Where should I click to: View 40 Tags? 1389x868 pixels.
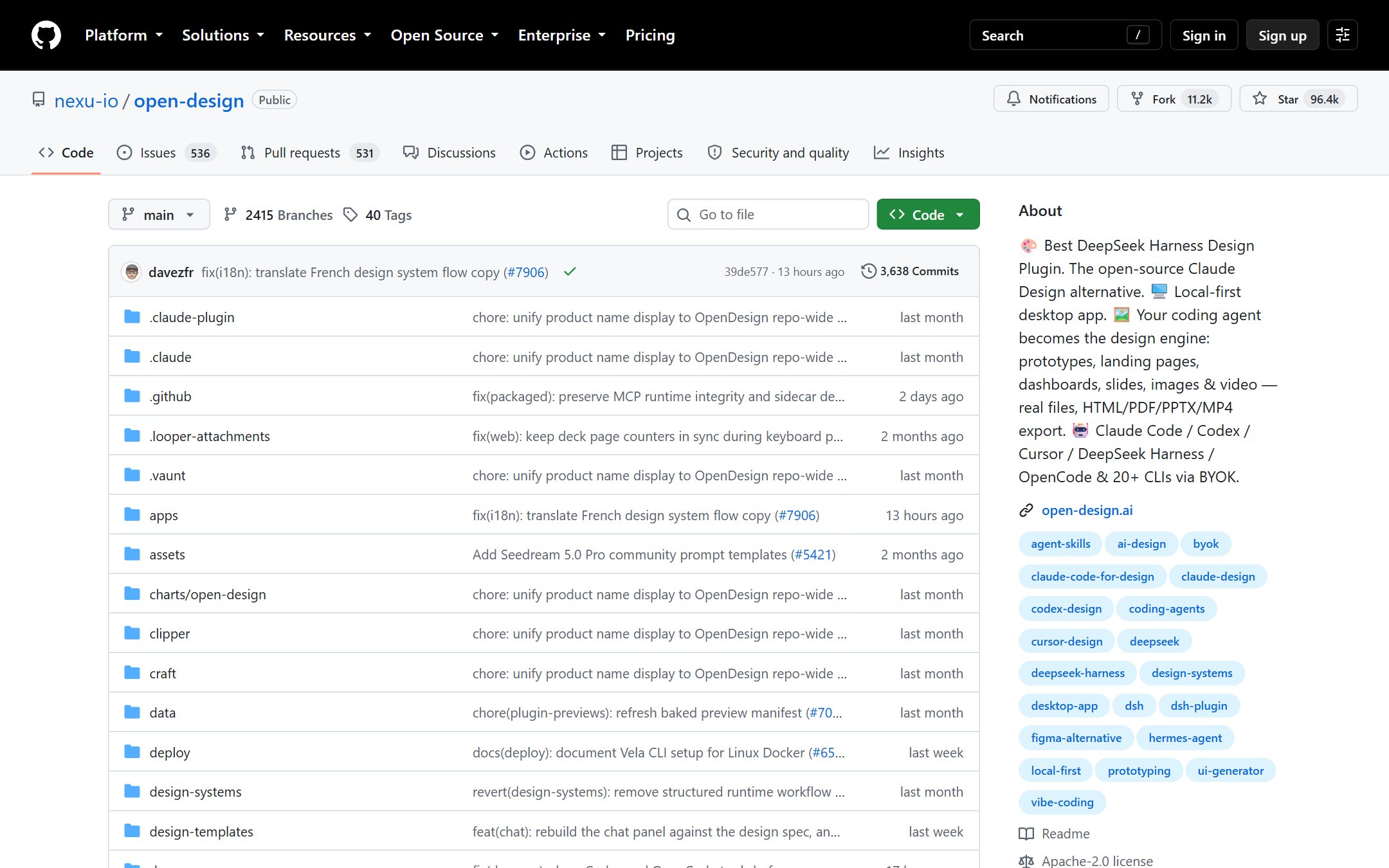coord(377,215)
